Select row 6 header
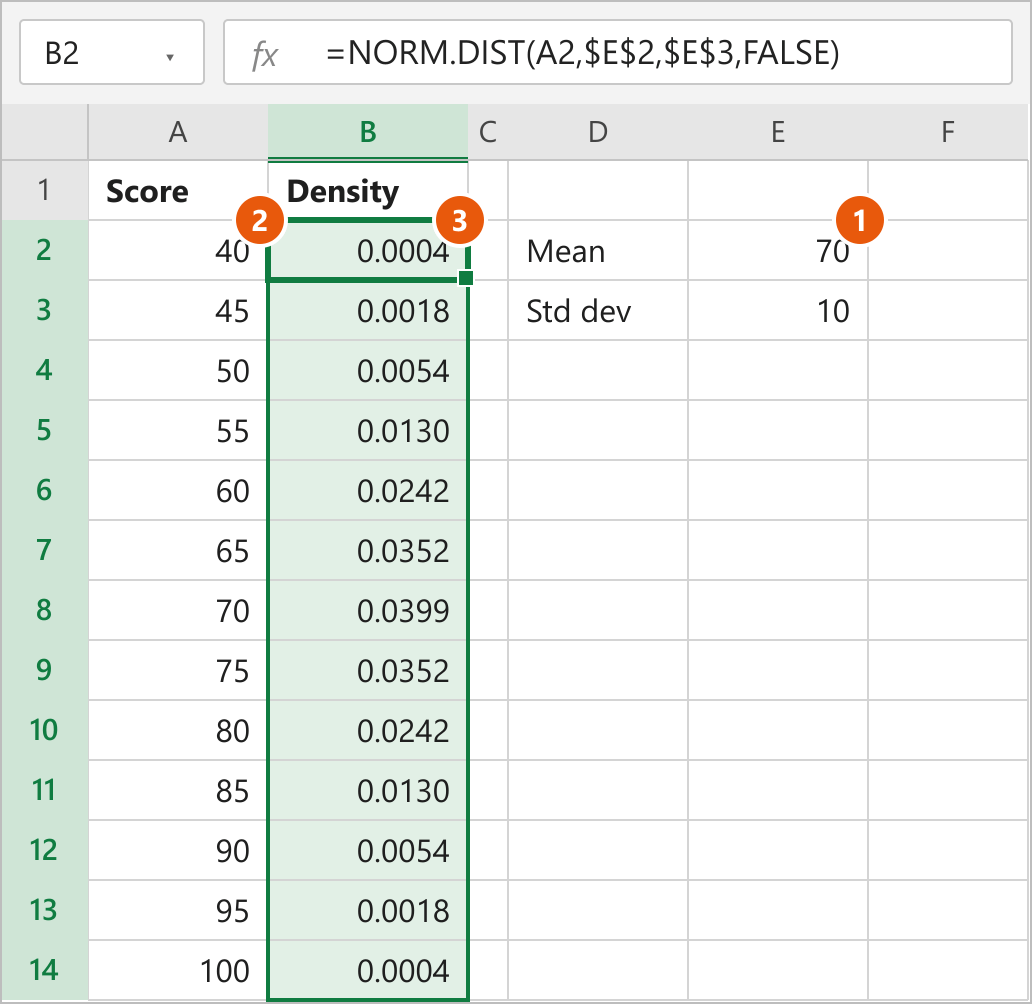 point(44,490)
